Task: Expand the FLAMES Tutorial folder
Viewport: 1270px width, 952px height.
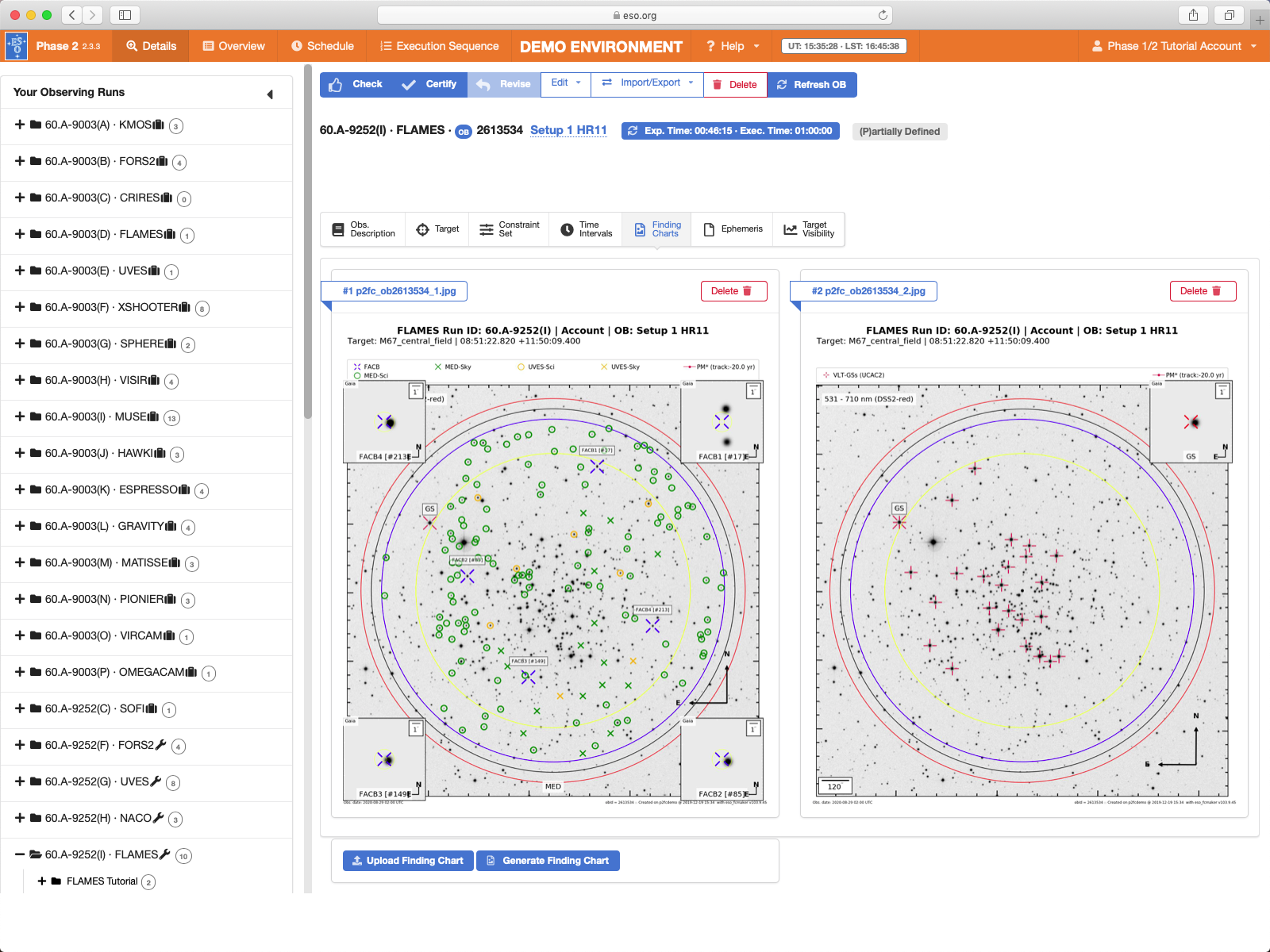Action: tap(42, 881)
